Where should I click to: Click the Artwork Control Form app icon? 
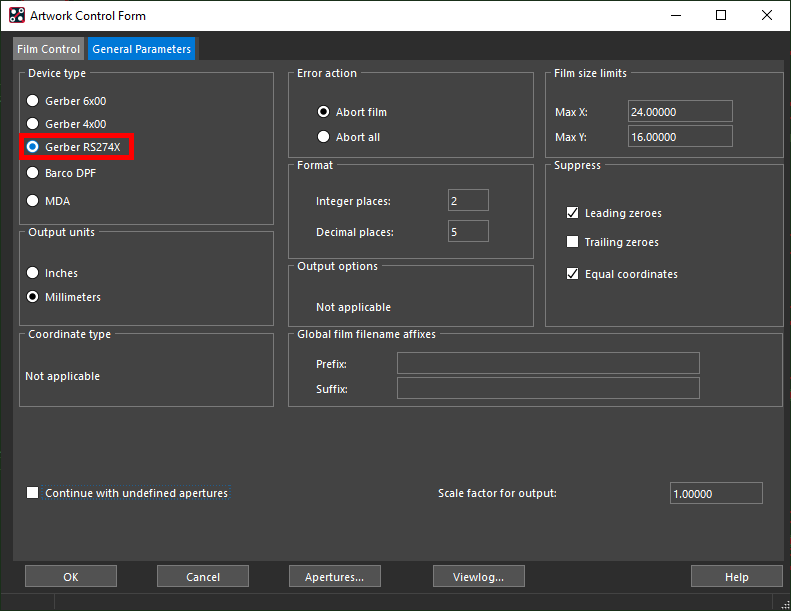17,15
